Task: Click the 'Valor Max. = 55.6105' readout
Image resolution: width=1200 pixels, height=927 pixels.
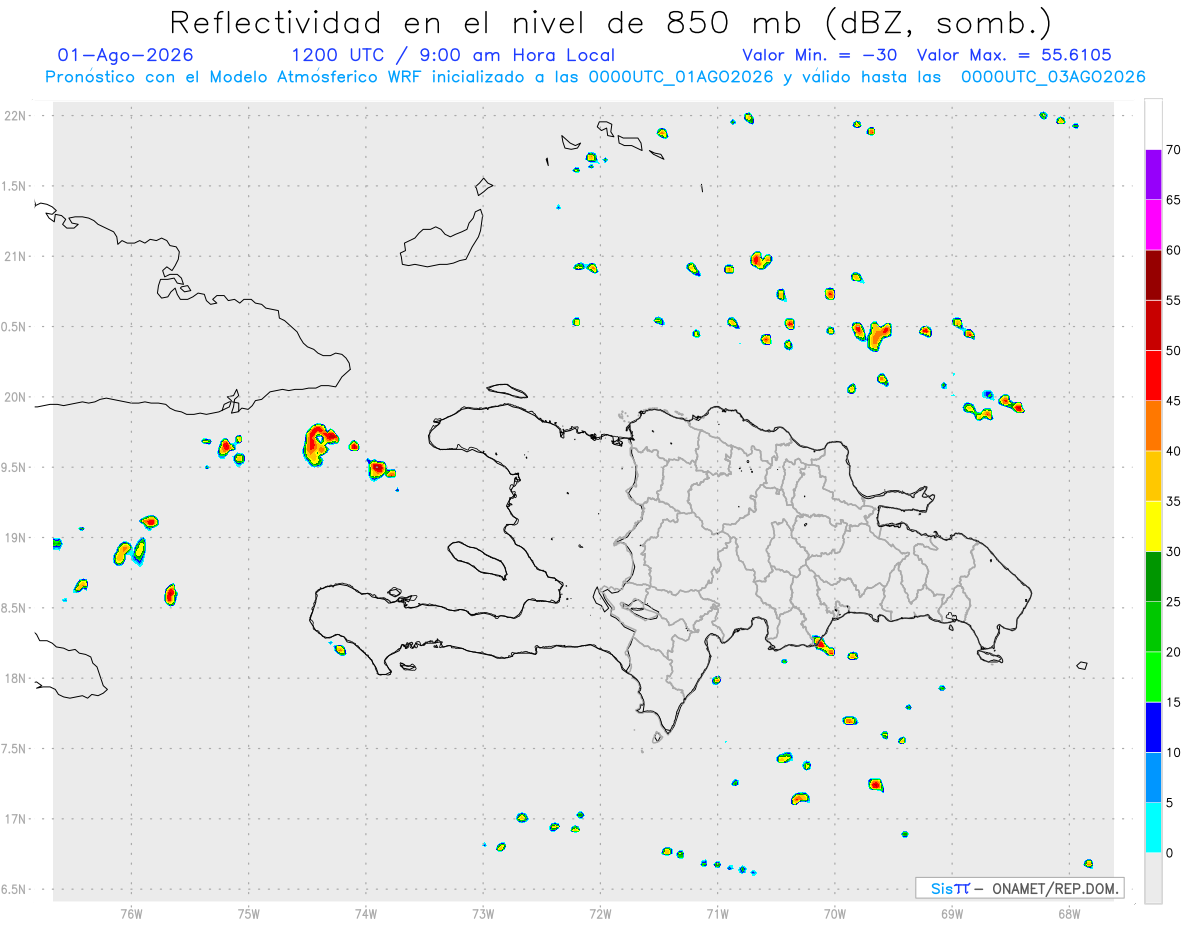Action: (x=1014, y=55)
